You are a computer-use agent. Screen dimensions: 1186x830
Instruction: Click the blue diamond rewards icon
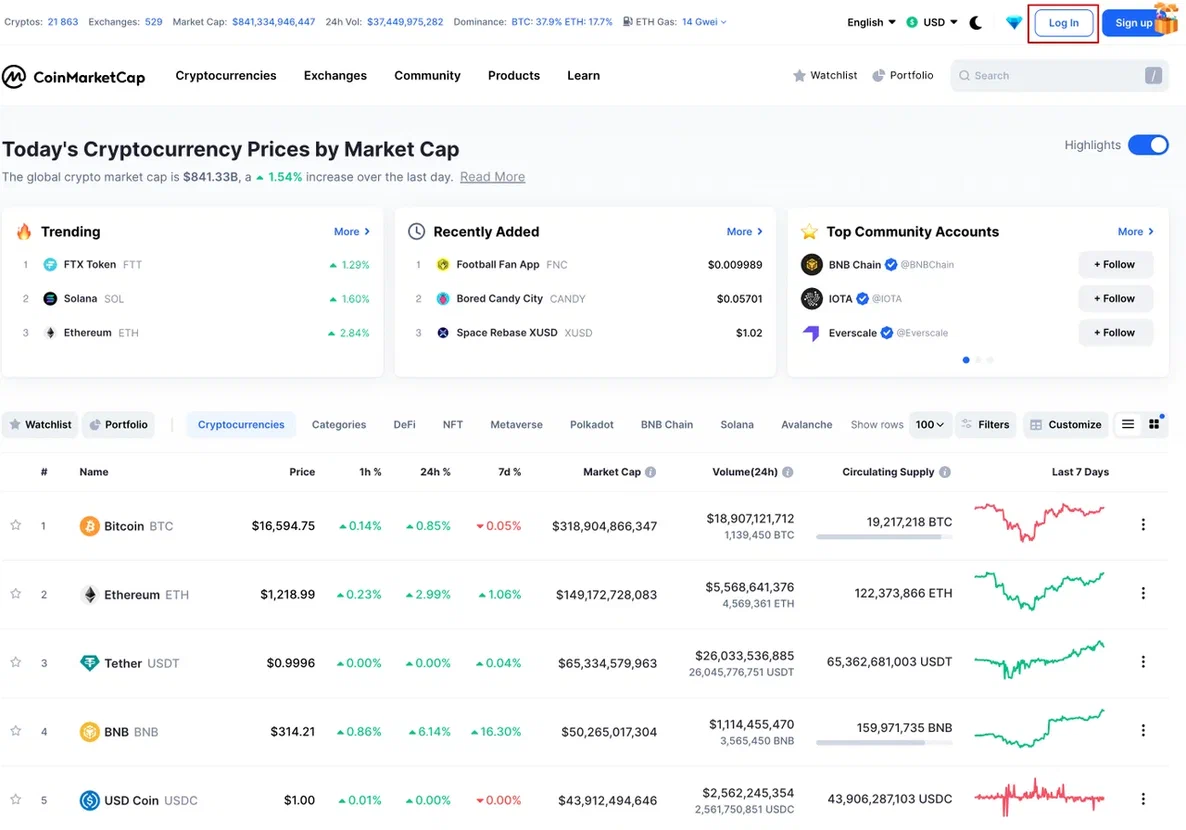tap(1014, 23)
